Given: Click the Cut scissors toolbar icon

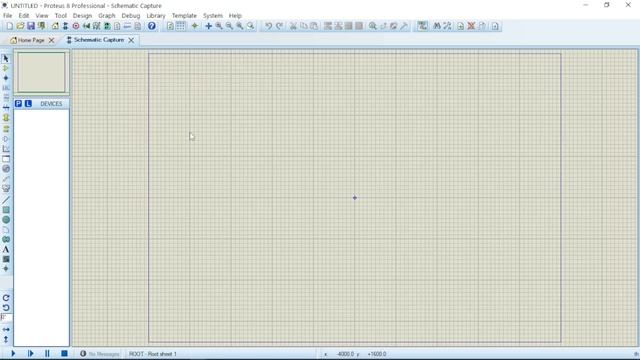Looking at the screenshot, I should (x=293, y=26).
